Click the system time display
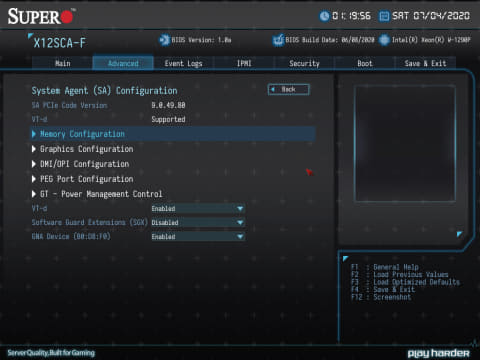The height and width of the screenshot is (360, 480). click(351, 16)
